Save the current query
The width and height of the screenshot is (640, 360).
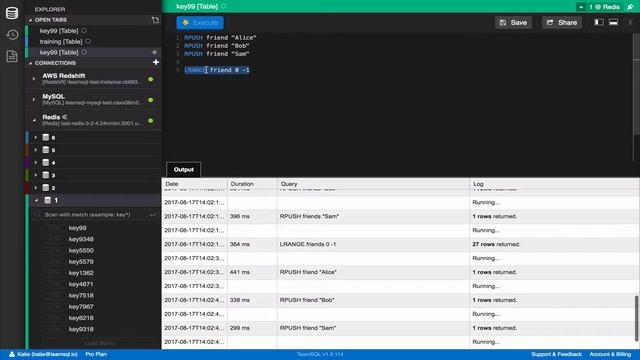tap(513, 22)
